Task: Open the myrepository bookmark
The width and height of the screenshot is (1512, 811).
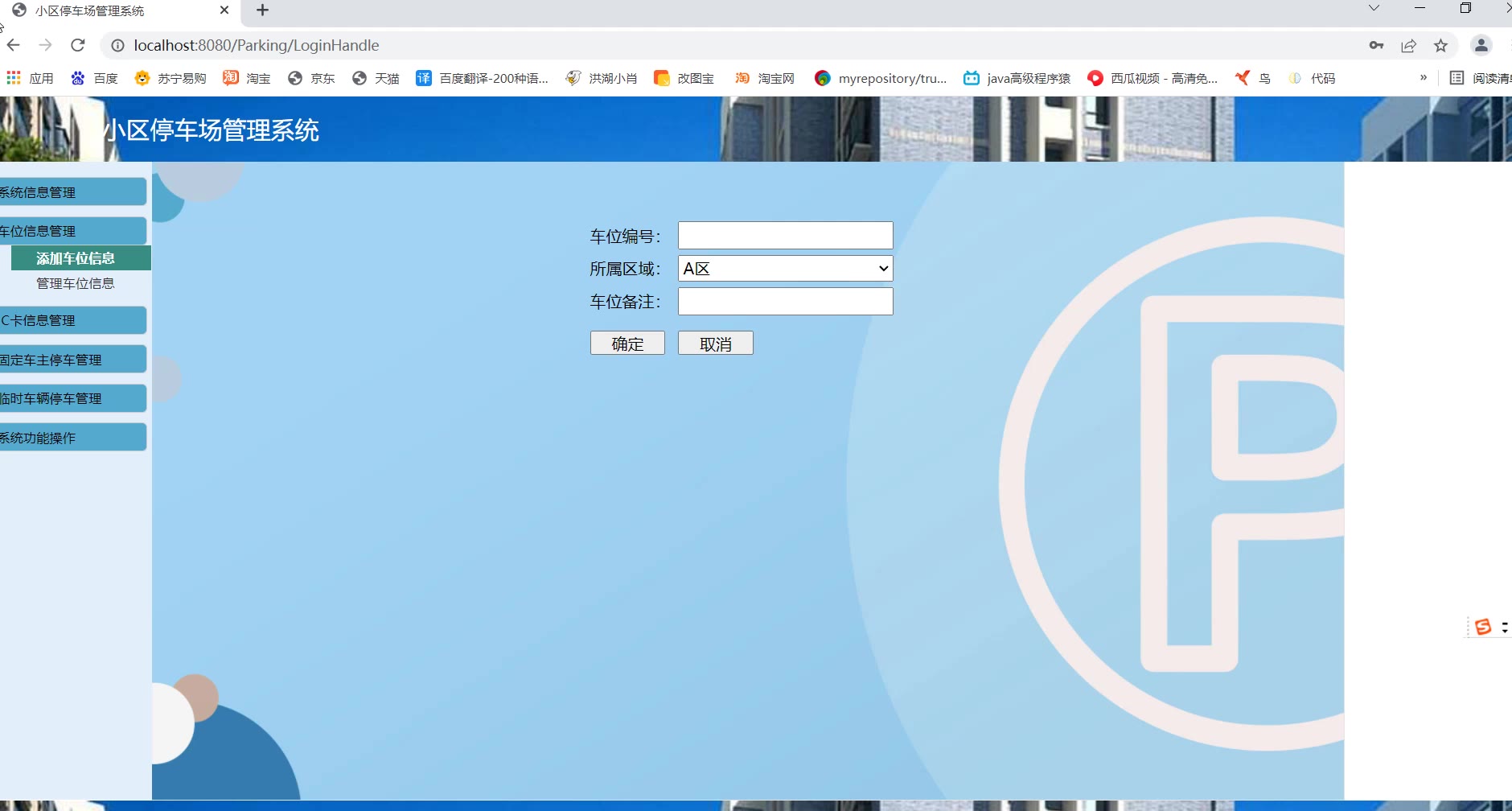Action: [881, 78]
